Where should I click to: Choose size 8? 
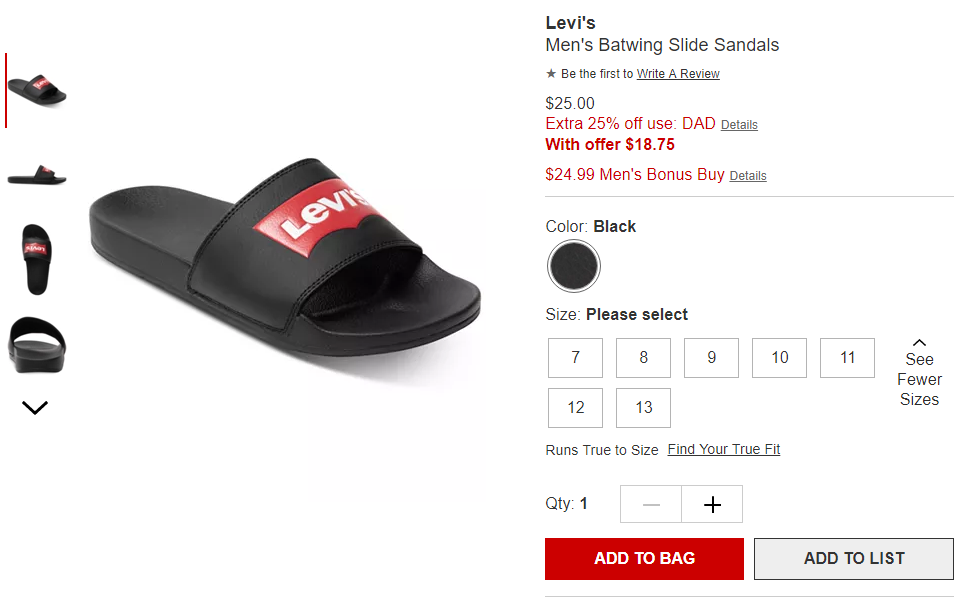tap(643, 358)
